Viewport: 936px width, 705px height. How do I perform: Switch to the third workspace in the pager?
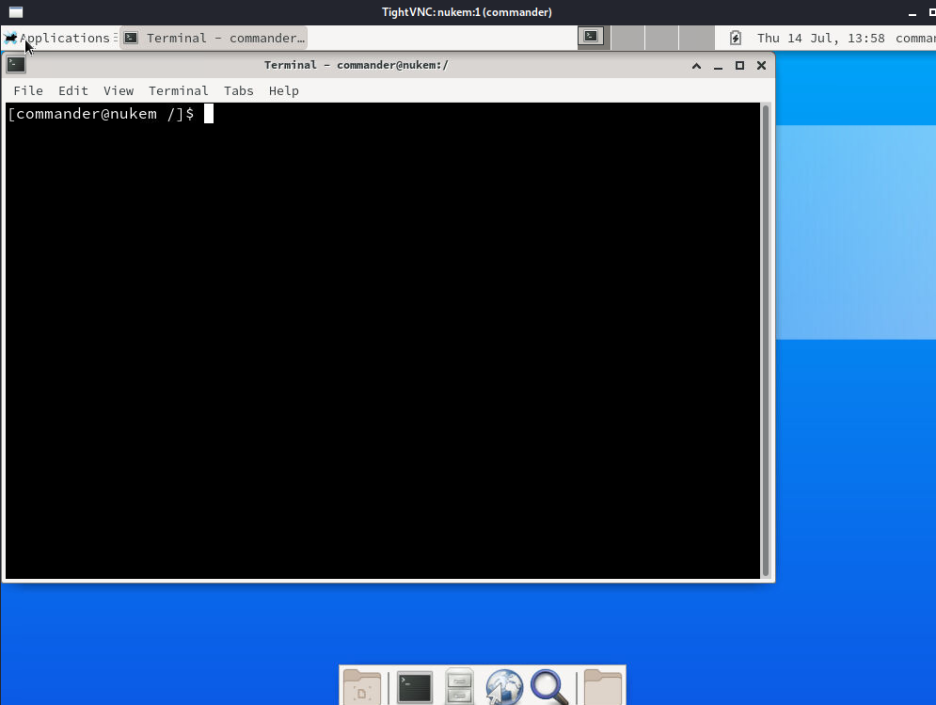pos(662,38)
